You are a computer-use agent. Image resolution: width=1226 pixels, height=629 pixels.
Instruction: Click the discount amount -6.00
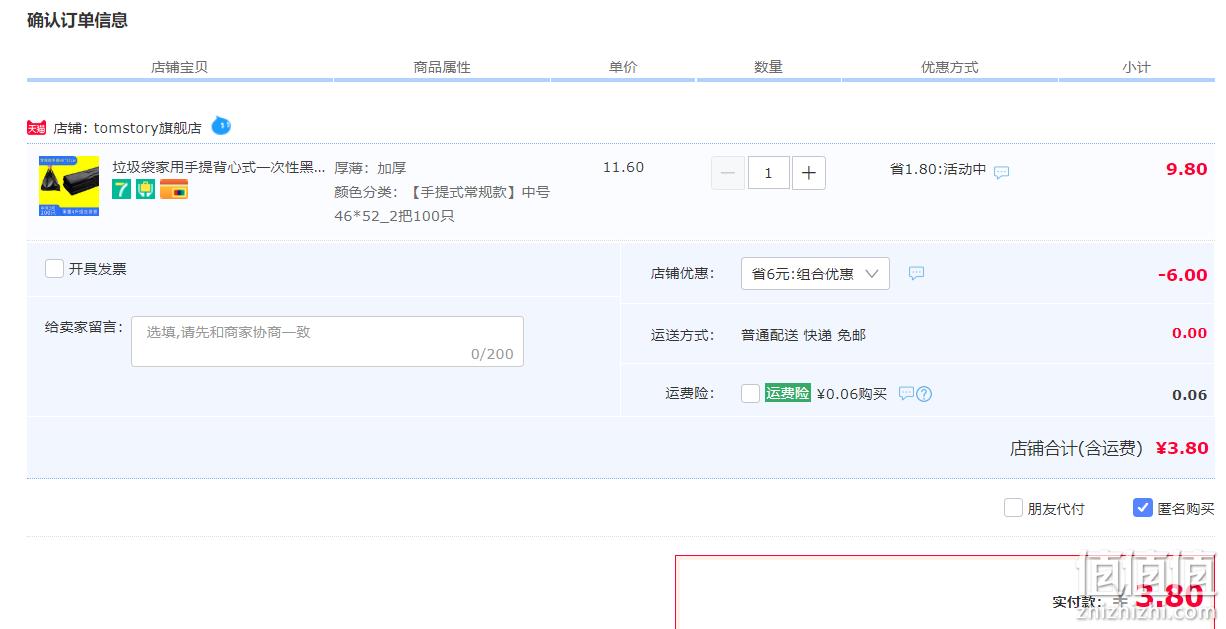tap(1182, 275)
